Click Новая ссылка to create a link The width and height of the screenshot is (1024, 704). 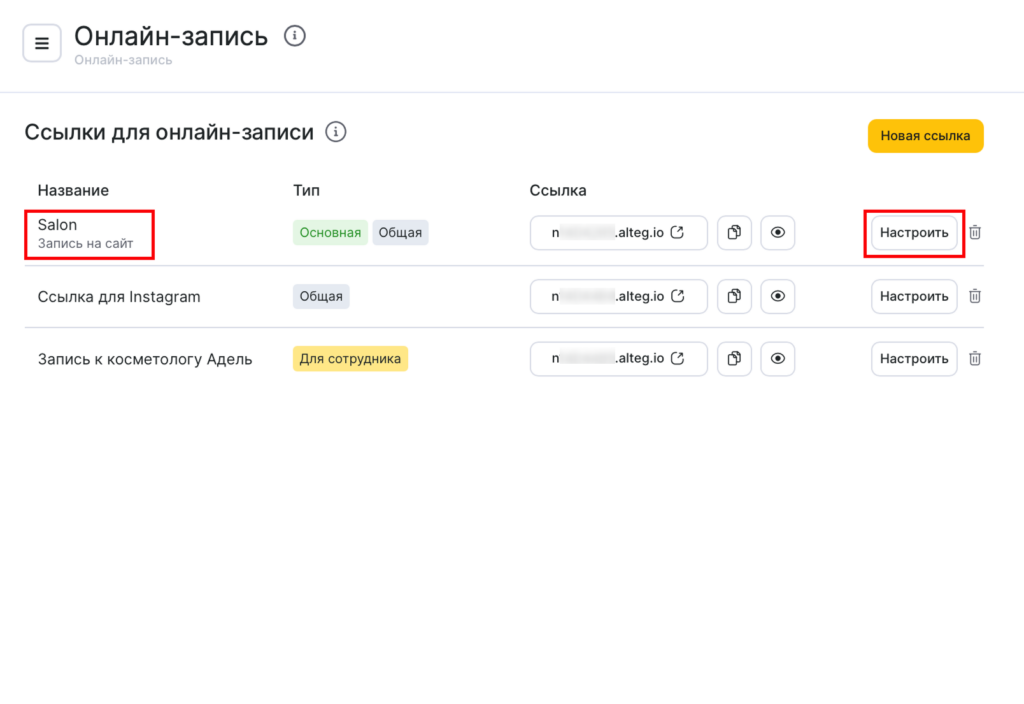pyautogui.click(x=925, y=136)
